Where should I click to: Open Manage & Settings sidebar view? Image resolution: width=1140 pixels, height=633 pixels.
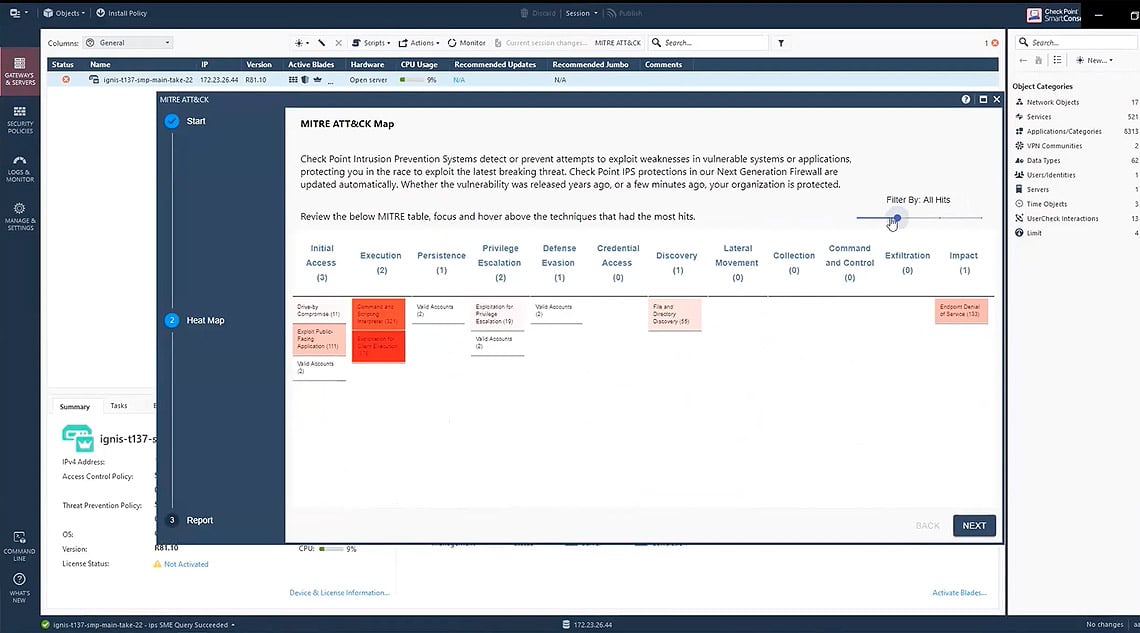(20, 217)
